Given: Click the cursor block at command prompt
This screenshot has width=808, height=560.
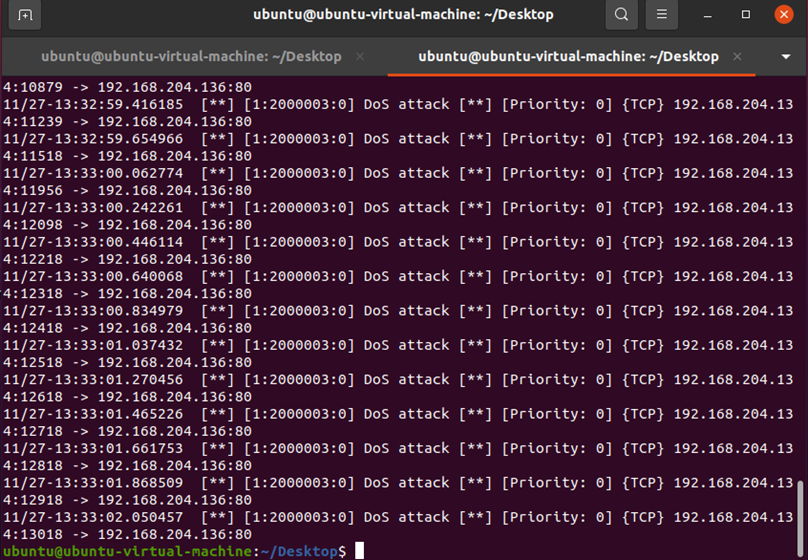Looking at the screenshot, I should 359,551.
